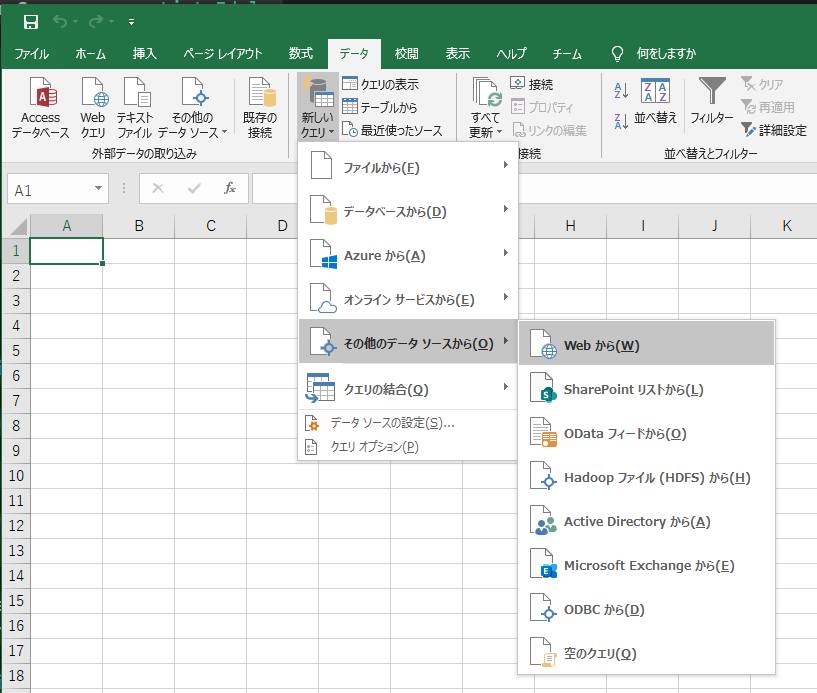Expand ファイルから(F) submenu

408,166
